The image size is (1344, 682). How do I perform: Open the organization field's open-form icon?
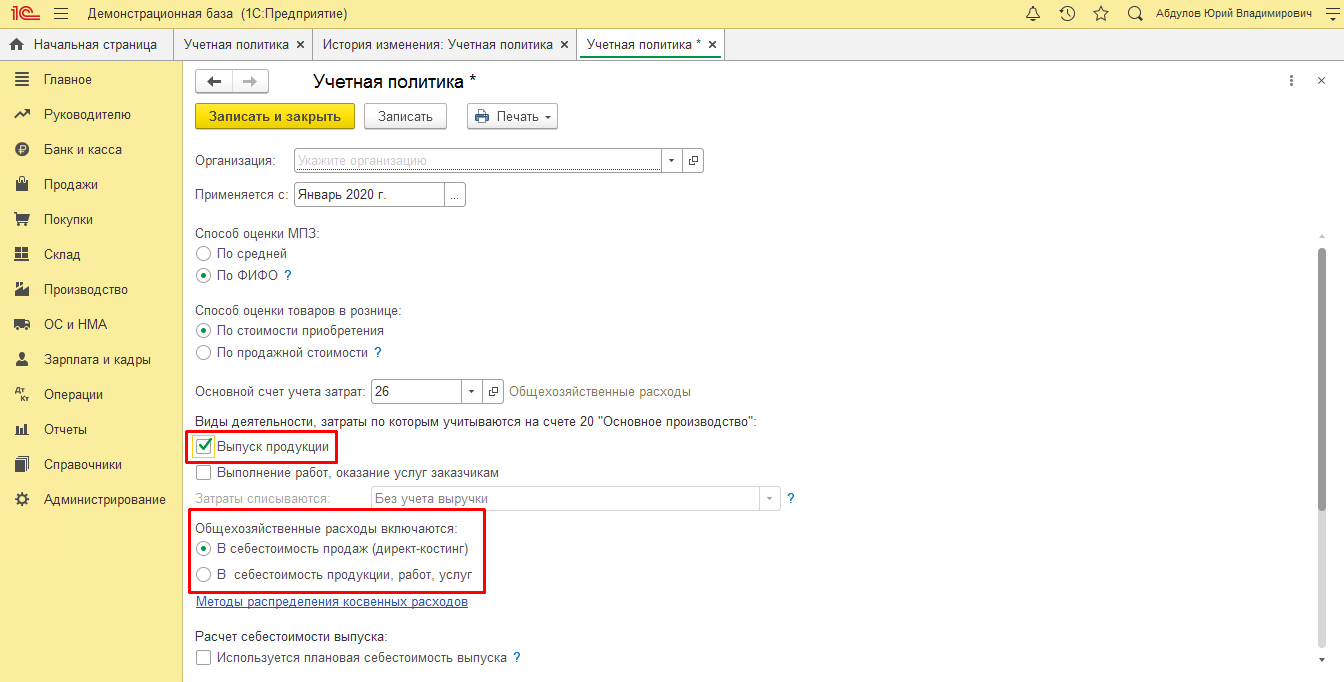tap(693, 160)
